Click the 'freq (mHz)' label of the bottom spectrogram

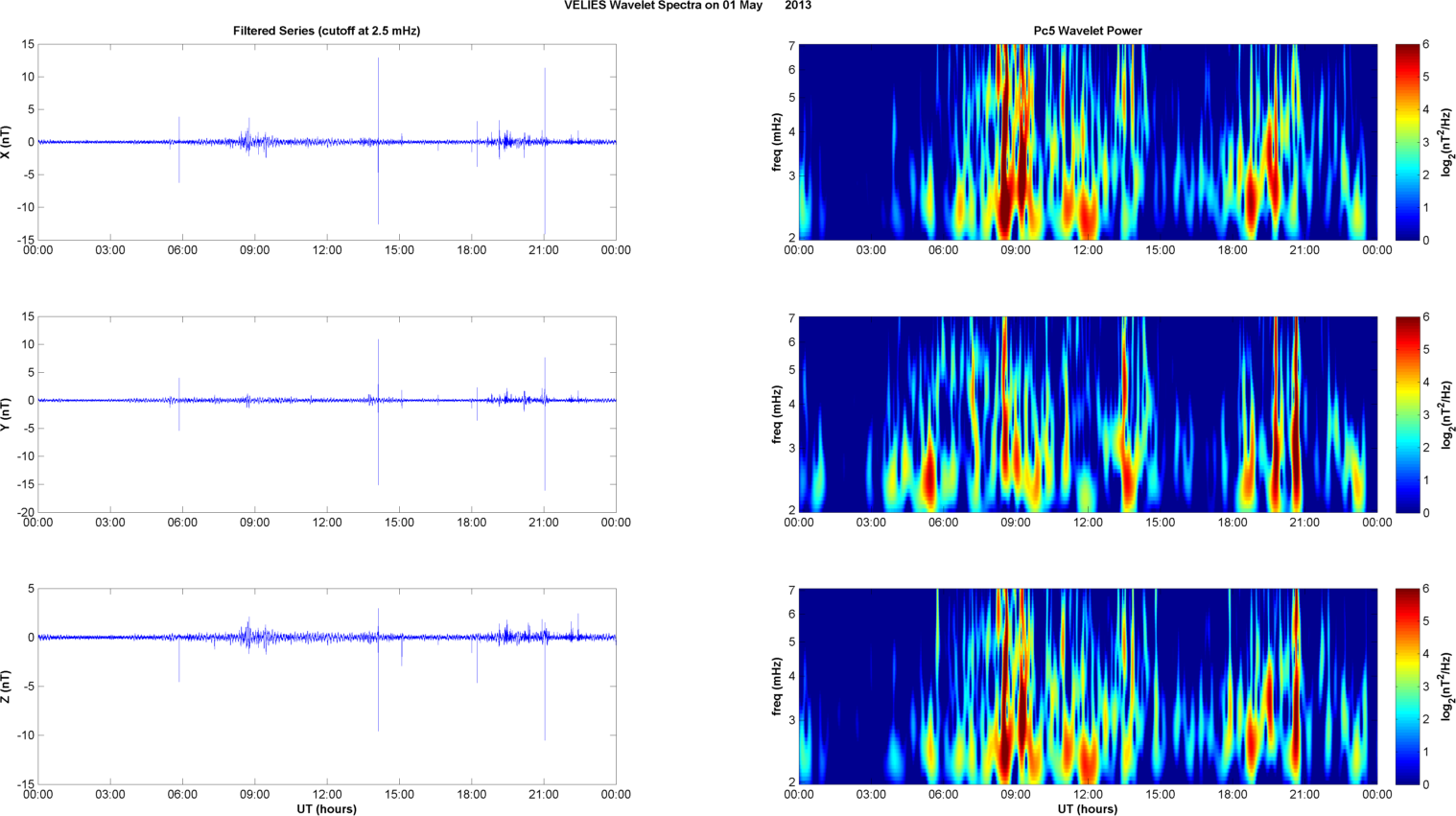777,687
